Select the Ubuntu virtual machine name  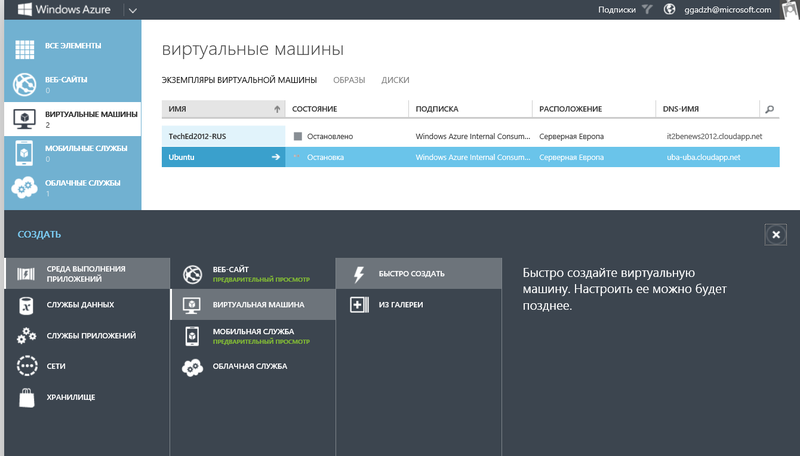point(181,157)
